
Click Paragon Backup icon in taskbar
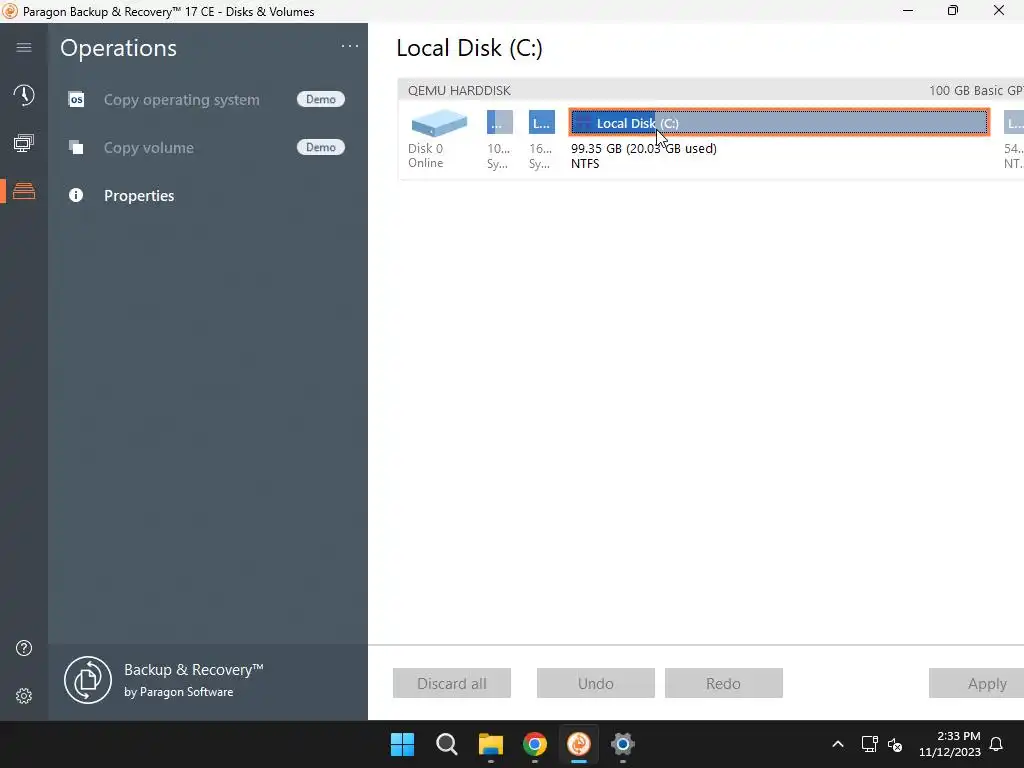[579, 744]
